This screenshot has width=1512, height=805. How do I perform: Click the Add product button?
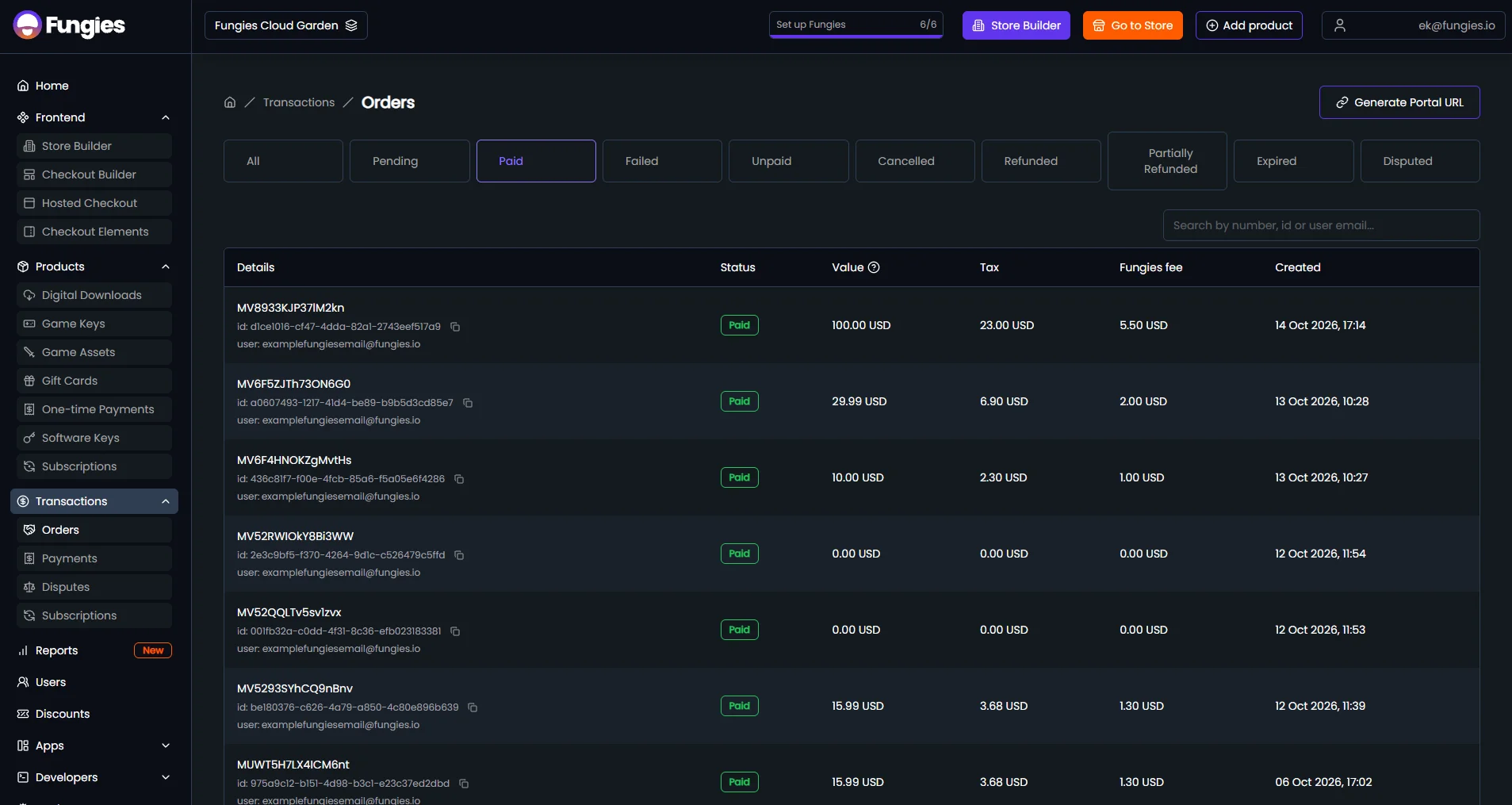pos(1249,25)
